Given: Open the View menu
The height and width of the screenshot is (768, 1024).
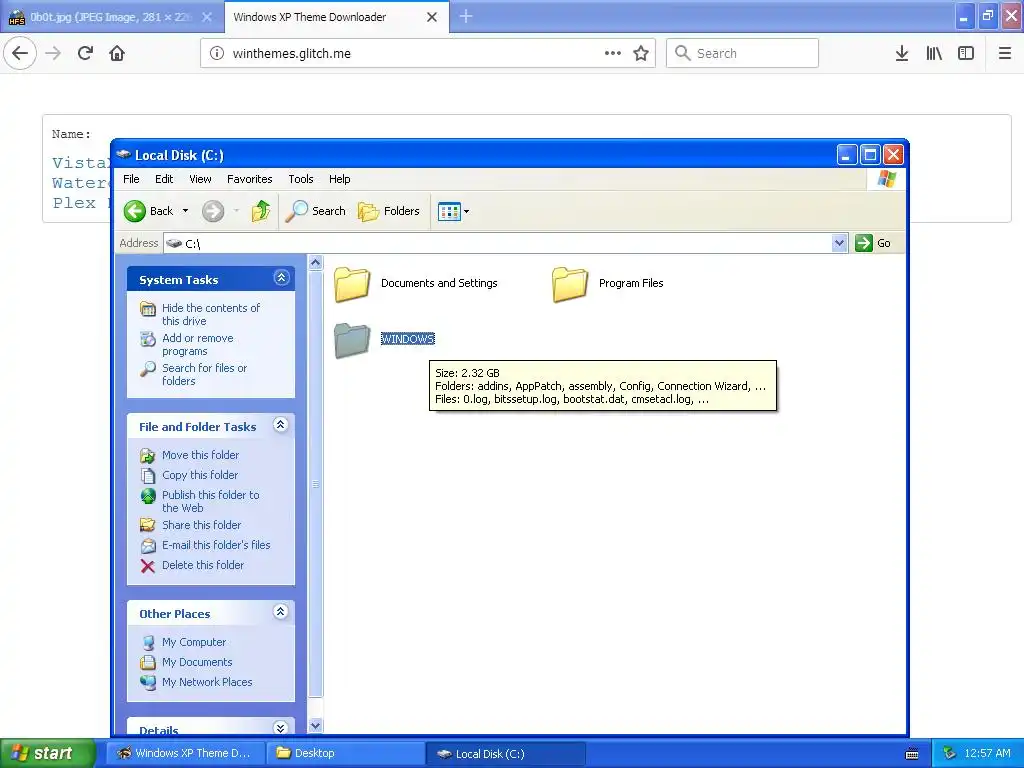Looking at the screenshot, I should pos(200,179).
